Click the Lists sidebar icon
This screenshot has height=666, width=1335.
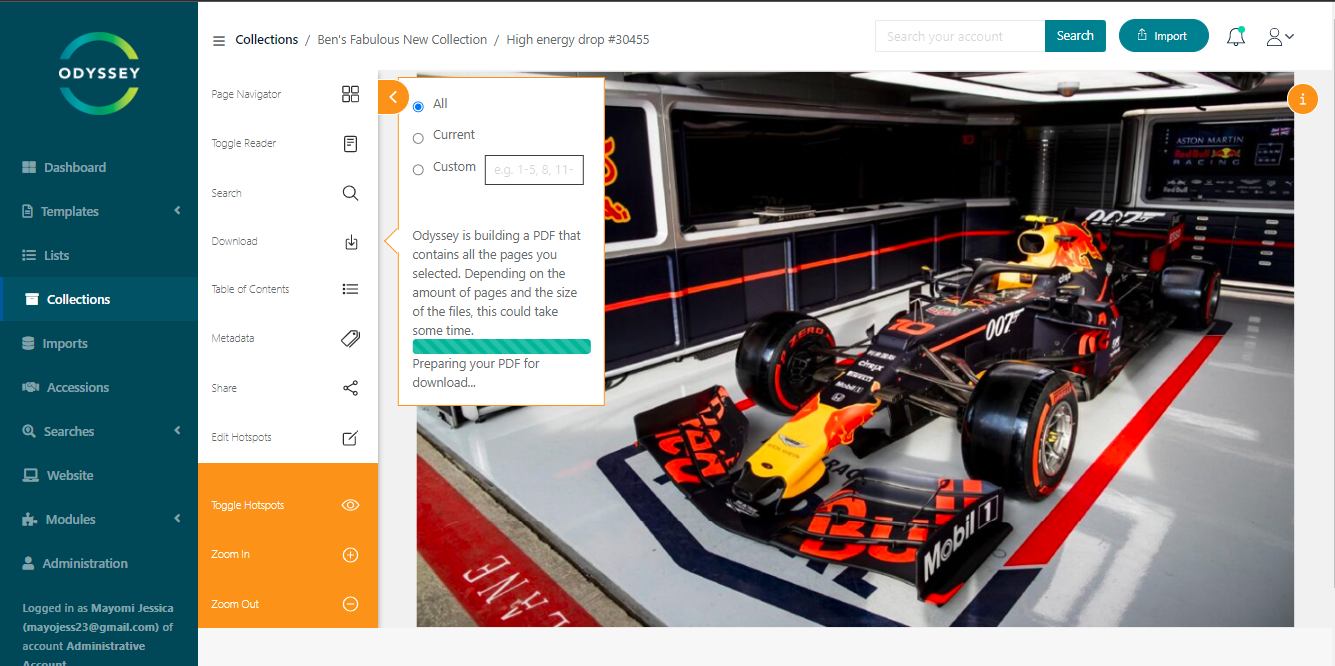29,256
